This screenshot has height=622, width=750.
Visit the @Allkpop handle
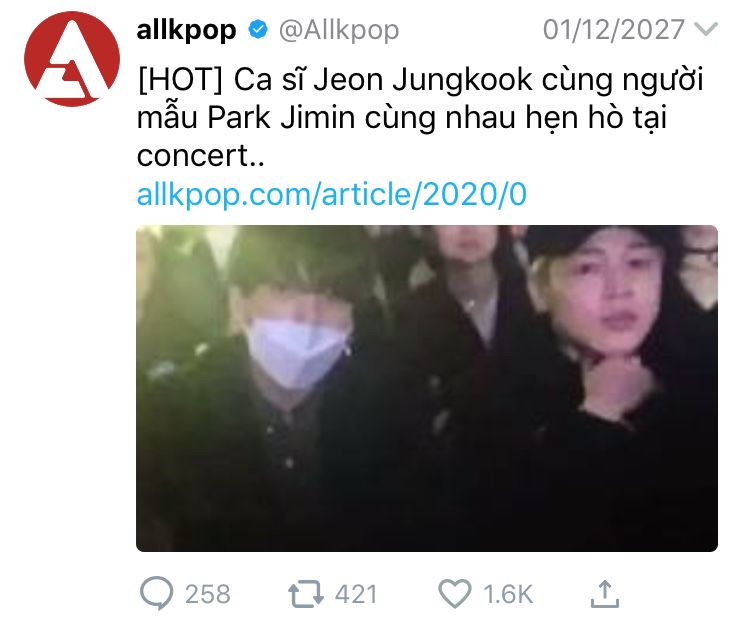point(339,31)
